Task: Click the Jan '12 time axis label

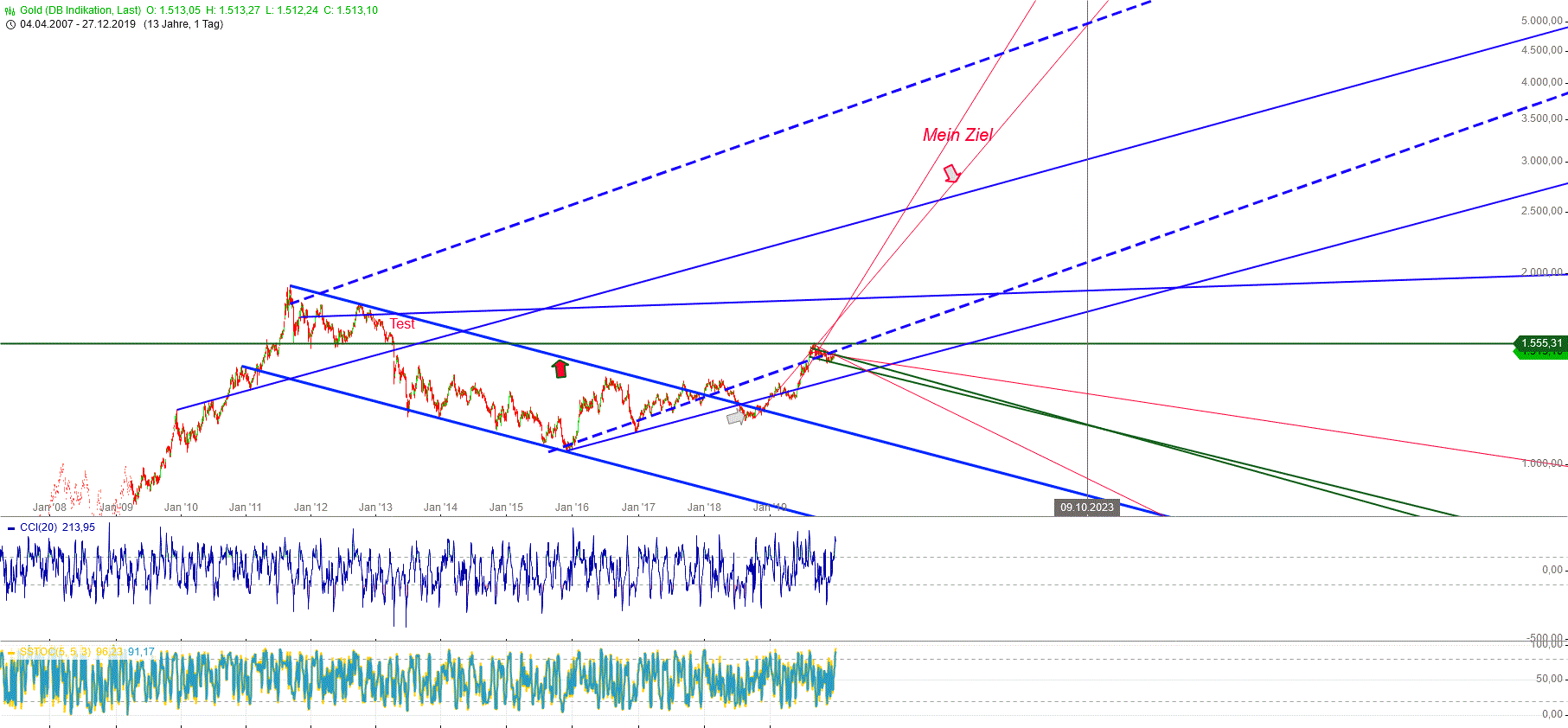Action: click(310, 508)
